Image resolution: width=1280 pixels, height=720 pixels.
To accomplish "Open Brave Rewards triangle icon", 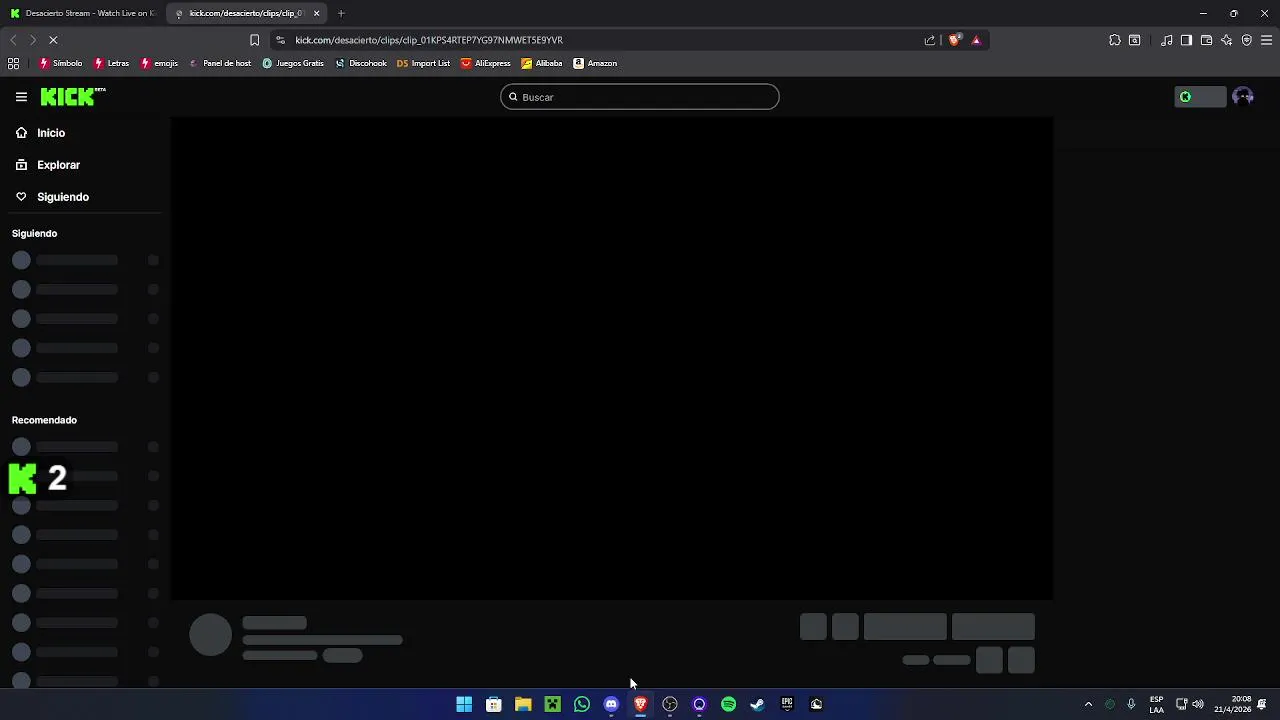I will click(x=976, y=40).
